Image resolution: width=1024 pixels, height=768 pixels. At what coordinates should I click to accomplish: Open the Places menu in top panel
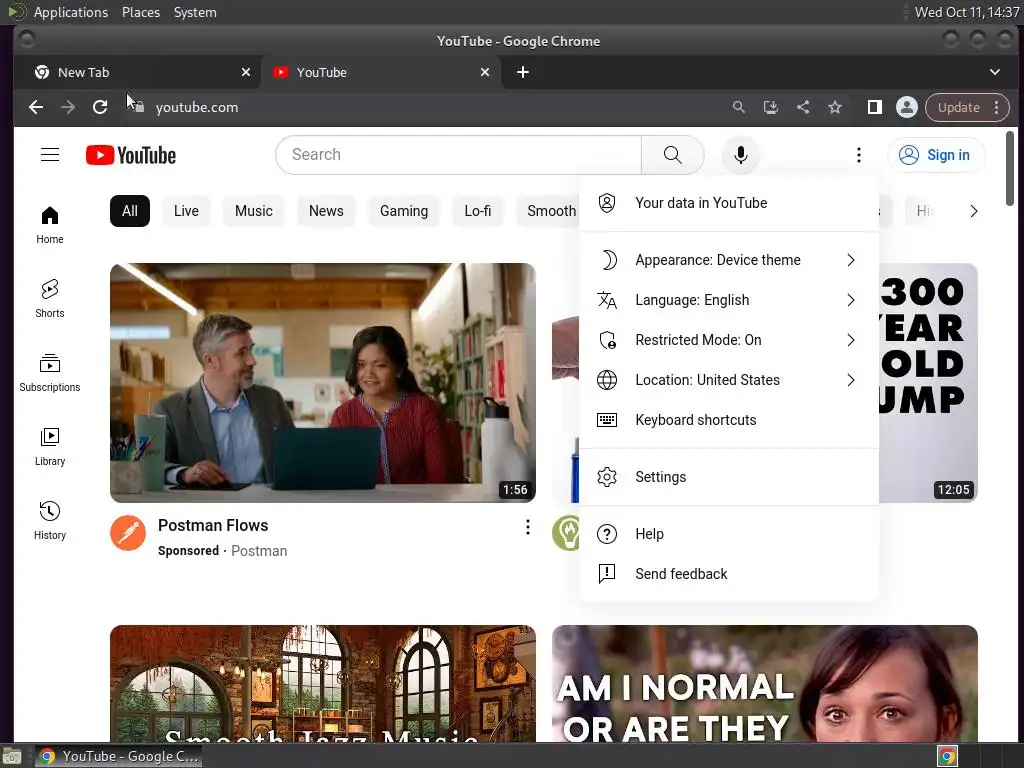(x=140, y=12)
